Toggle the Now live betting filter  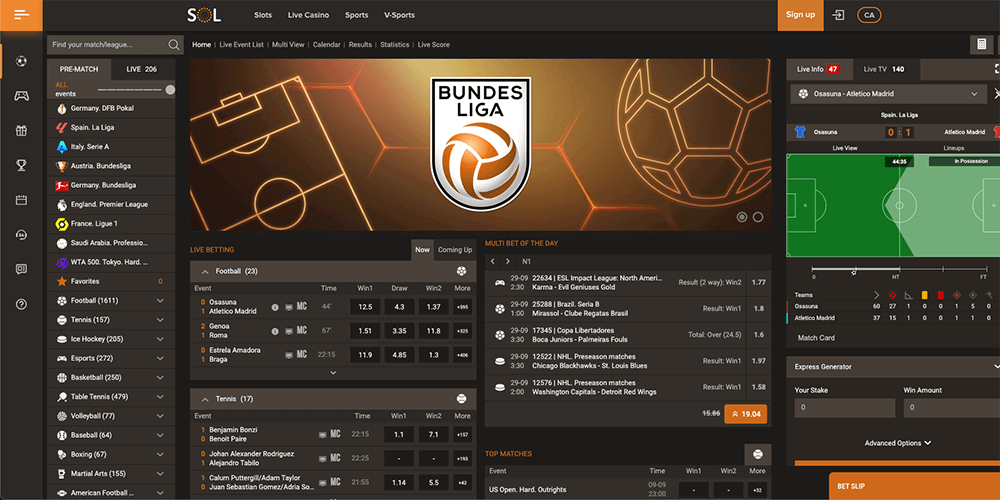click(422, 250)
